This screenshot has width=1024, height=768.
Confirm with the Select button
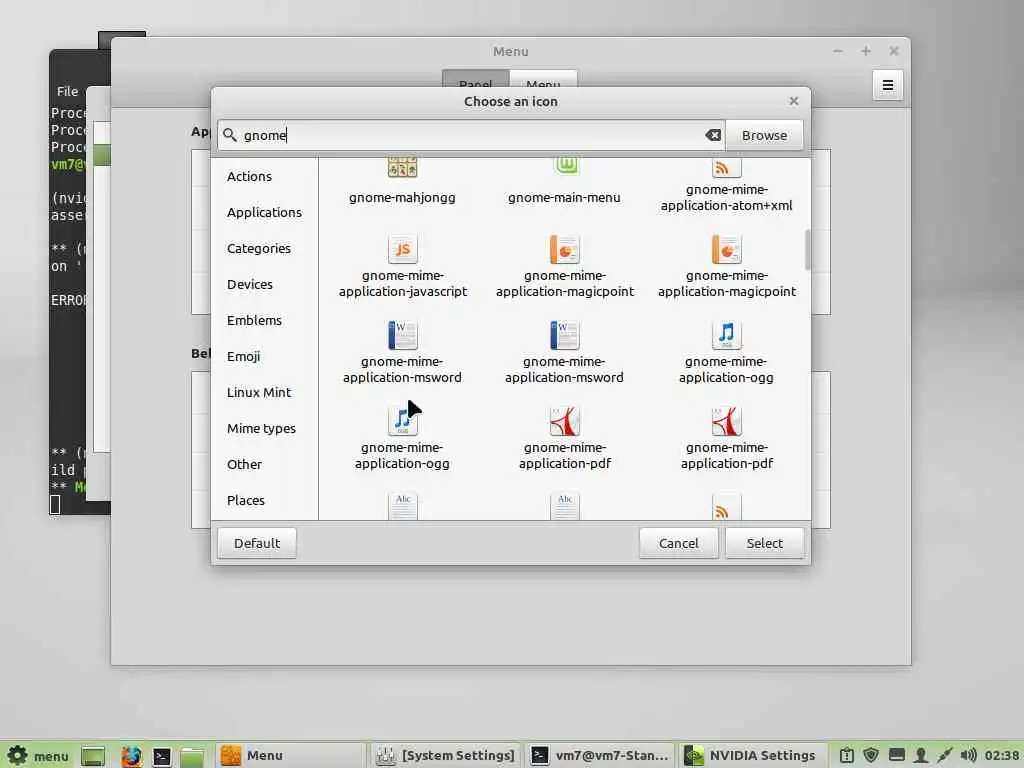click(x=765, y=543)
